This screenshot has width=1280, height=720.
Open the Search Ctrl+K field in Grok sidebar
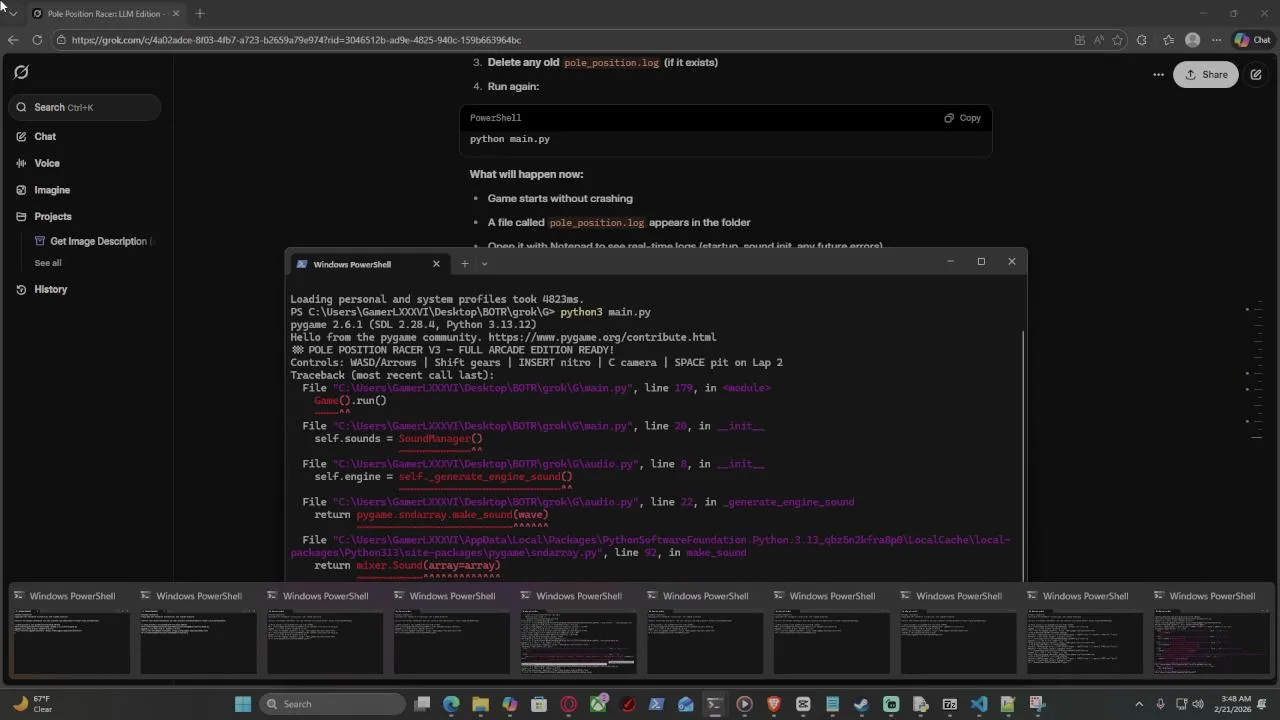click(85, 107)
